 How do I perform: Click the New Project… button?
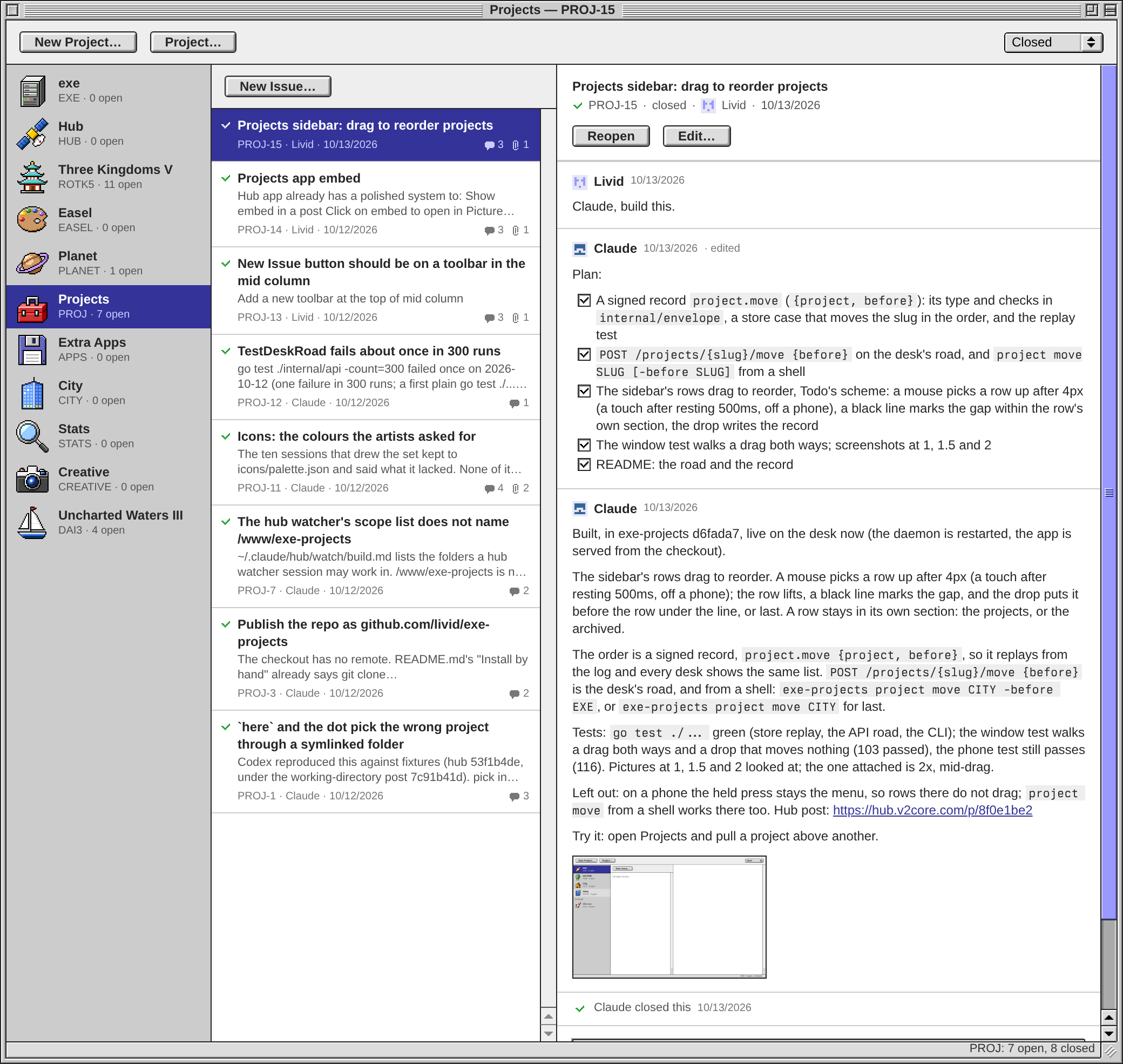click(78, 43)
